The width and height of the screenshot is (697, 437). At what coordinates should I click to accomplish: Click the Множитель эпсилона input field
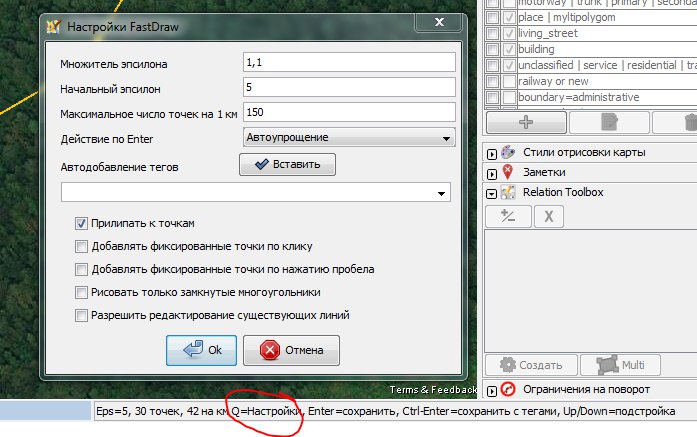point(349,62)
